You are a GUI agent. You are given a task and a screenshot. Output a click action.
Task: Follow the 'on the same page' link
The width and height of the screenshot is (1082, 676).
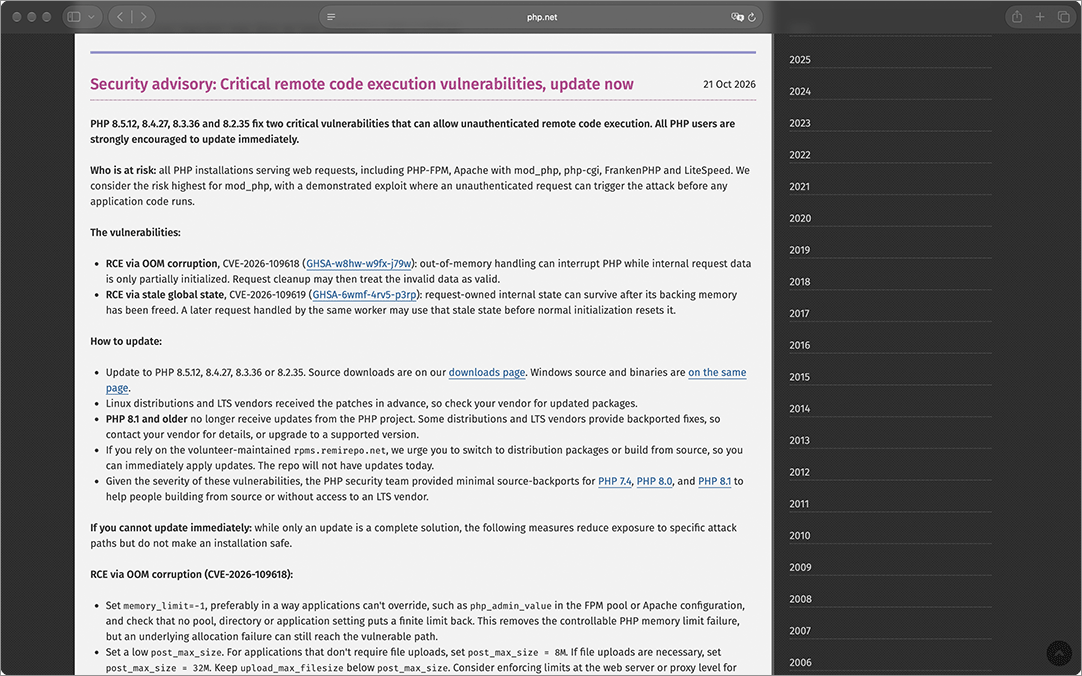click(717, 372)
